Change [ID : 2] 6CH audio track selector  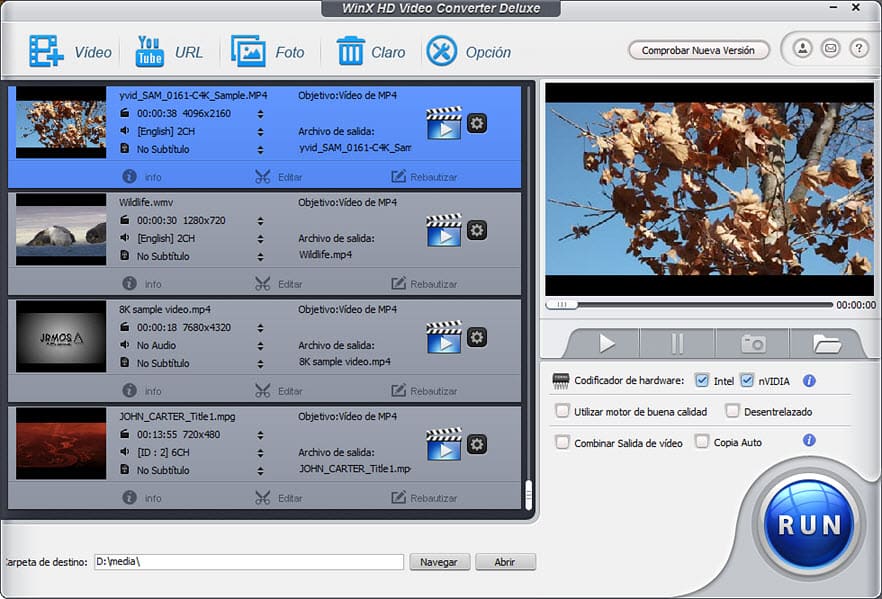point(260,453)
